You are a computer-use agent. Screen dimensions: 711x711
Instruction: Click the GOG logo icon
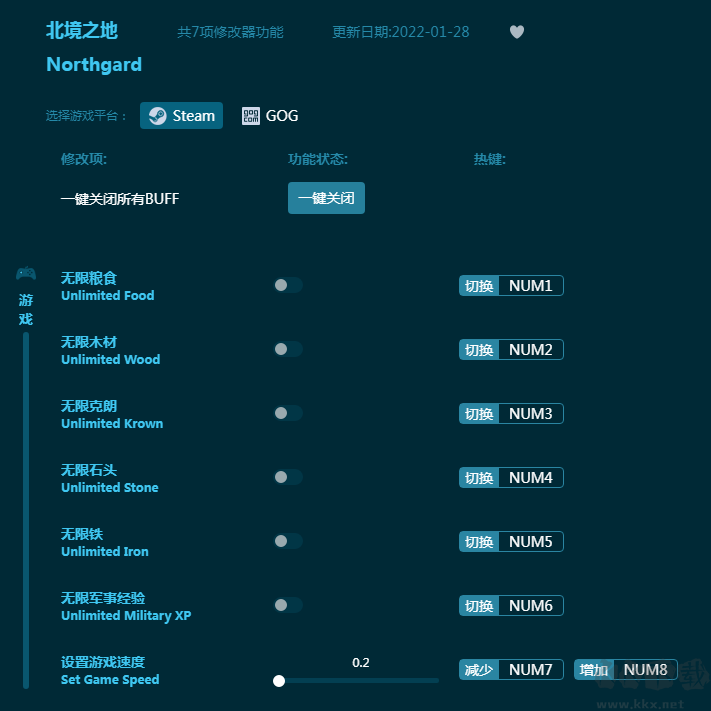click(251, 116)
